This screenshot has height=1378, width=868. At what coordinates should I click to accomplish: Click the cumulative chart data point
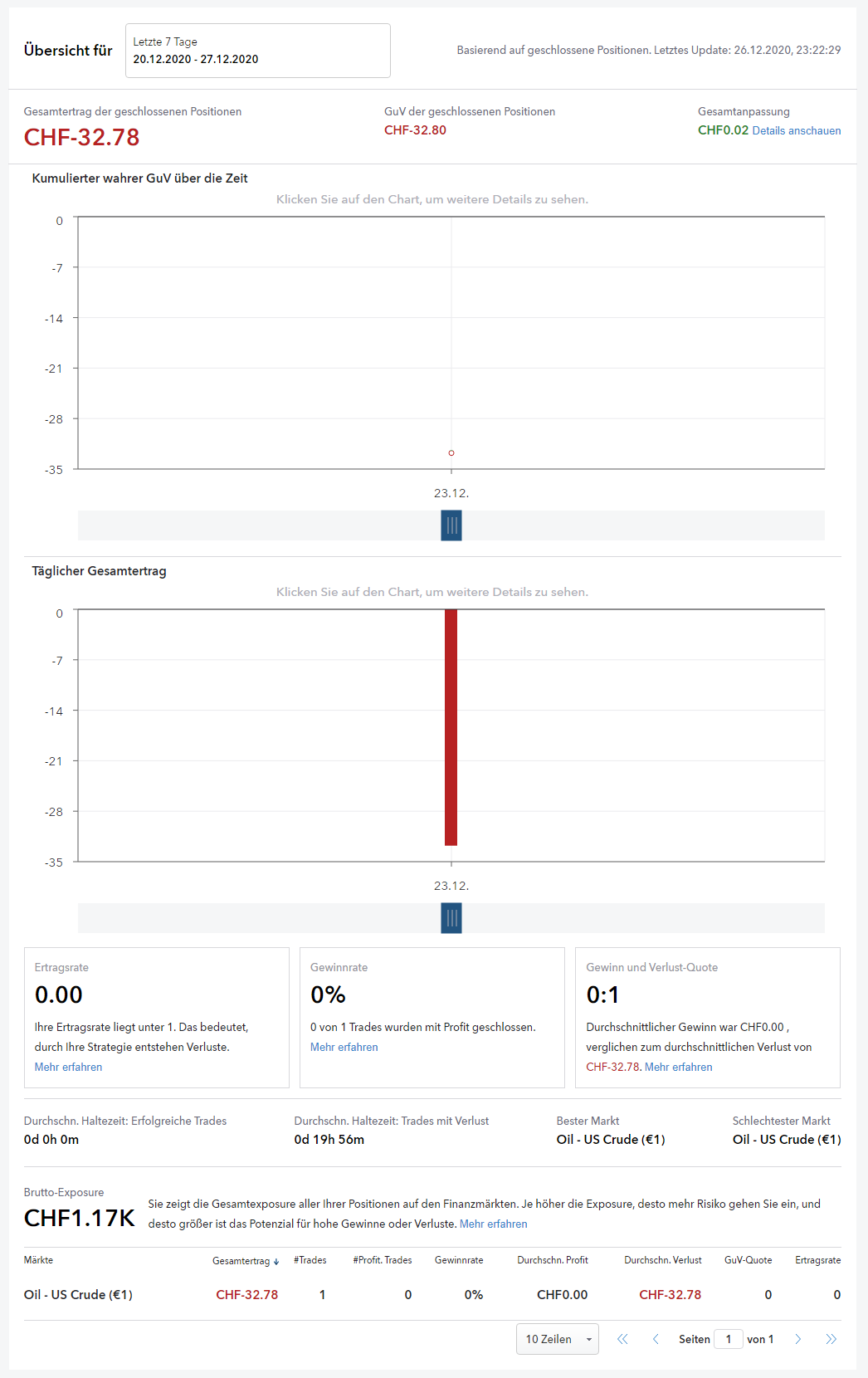click(451, 453)
